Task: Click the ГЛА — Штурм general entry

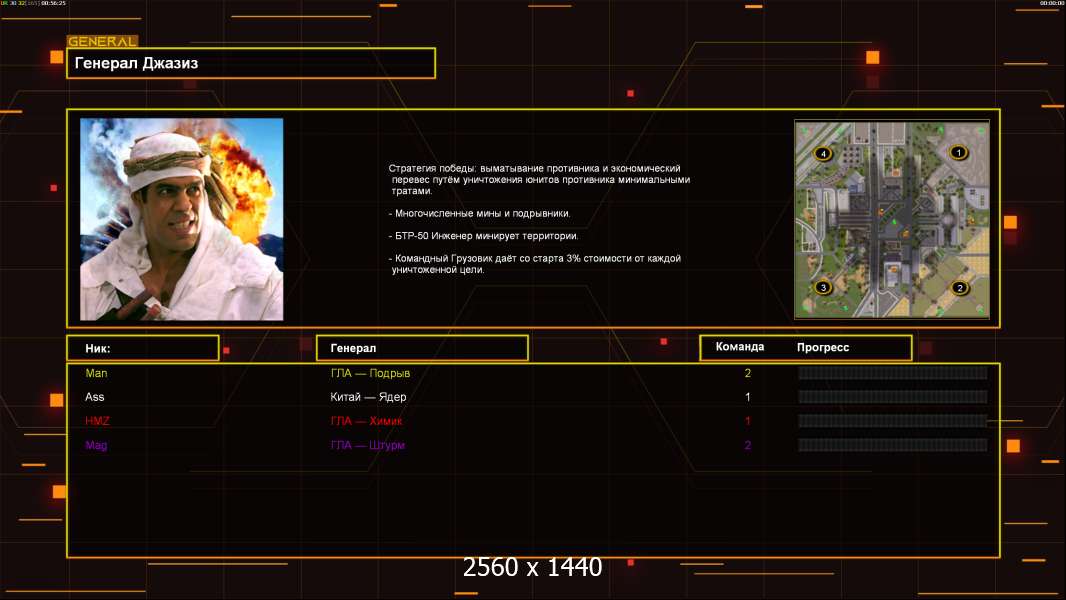Action: (367, 445)
